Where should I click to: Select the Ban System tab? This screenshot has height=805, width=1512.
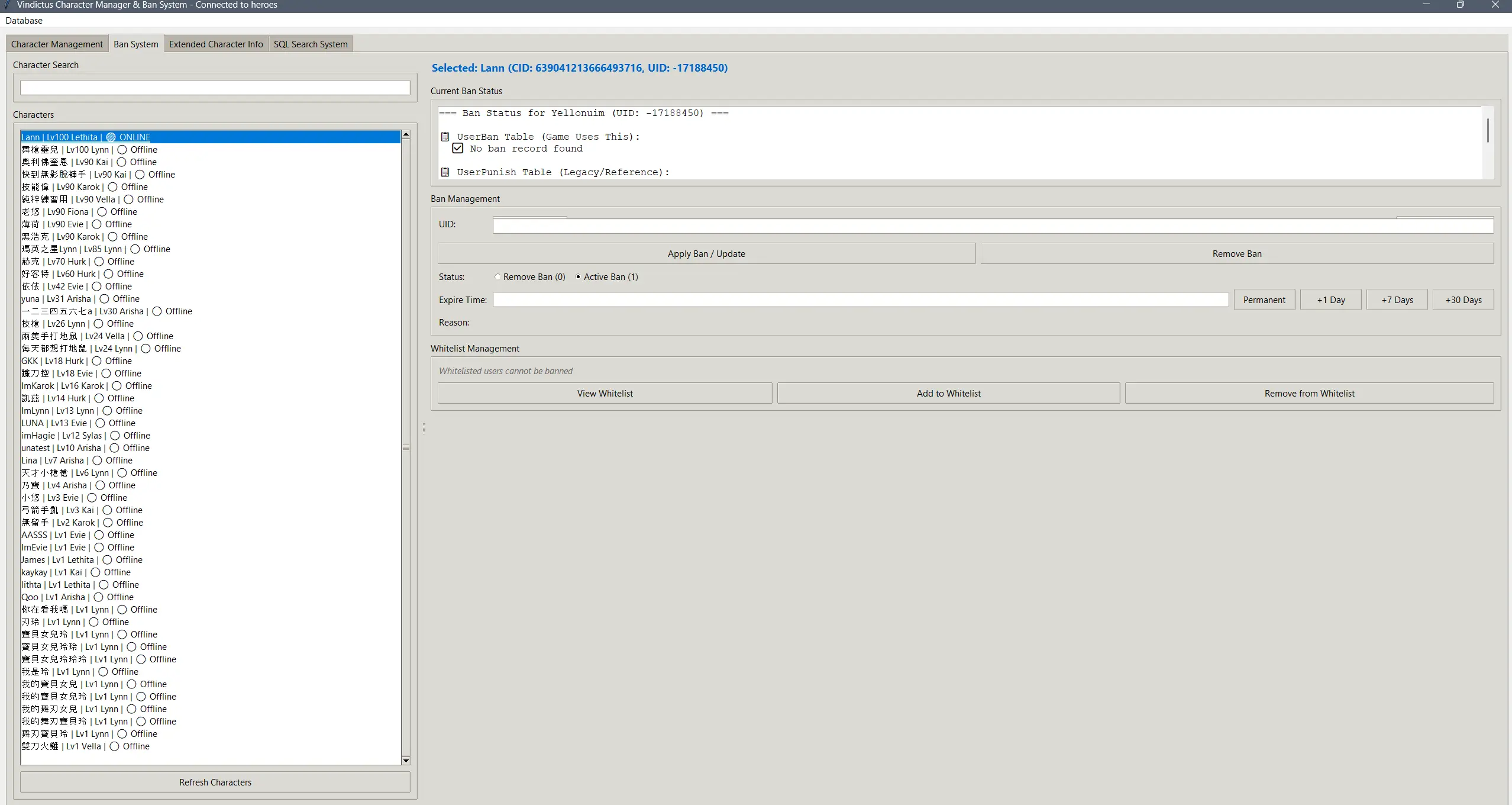[x=136, y=44]
